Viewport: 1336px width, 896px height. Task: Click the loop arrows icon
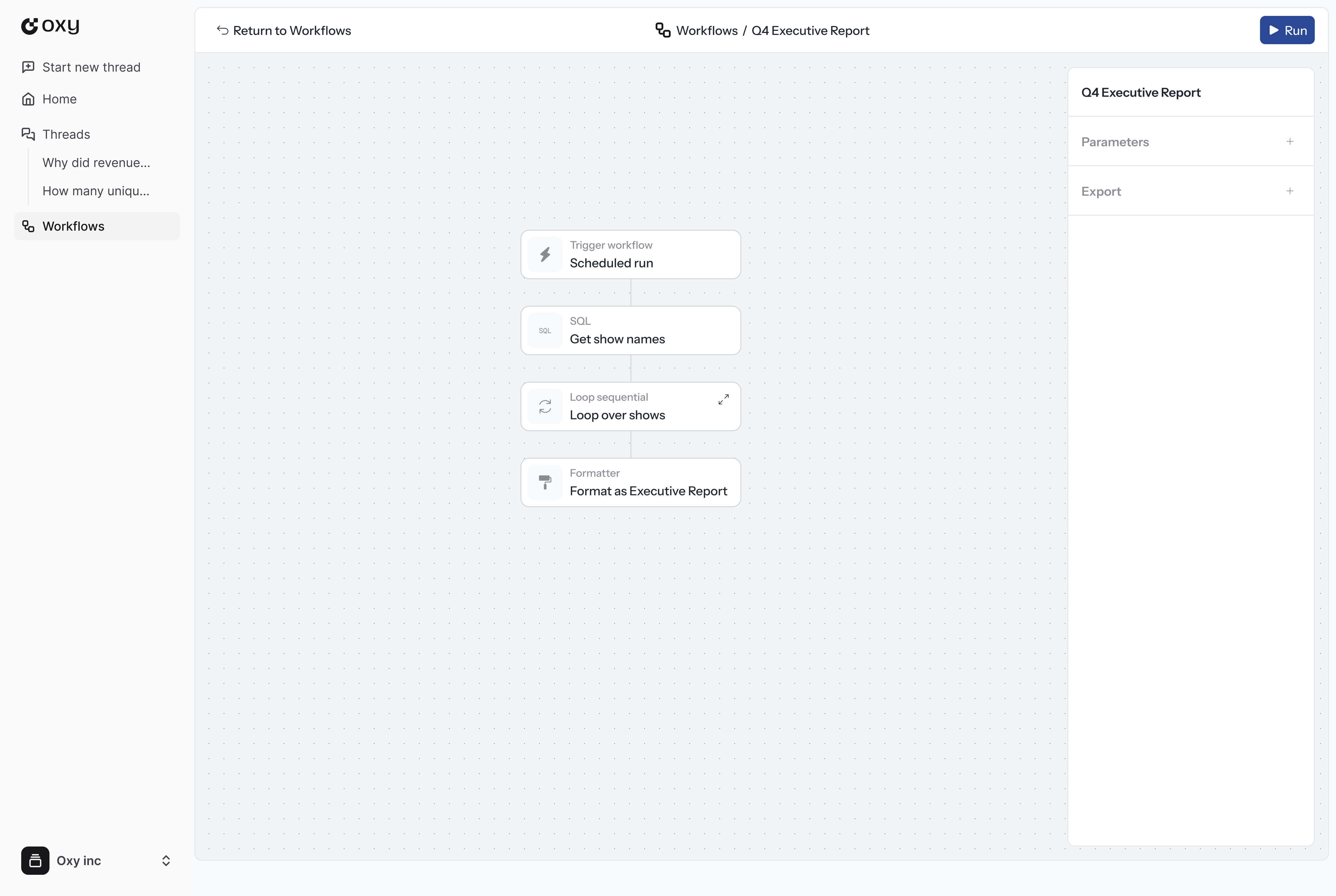point(545,406)
